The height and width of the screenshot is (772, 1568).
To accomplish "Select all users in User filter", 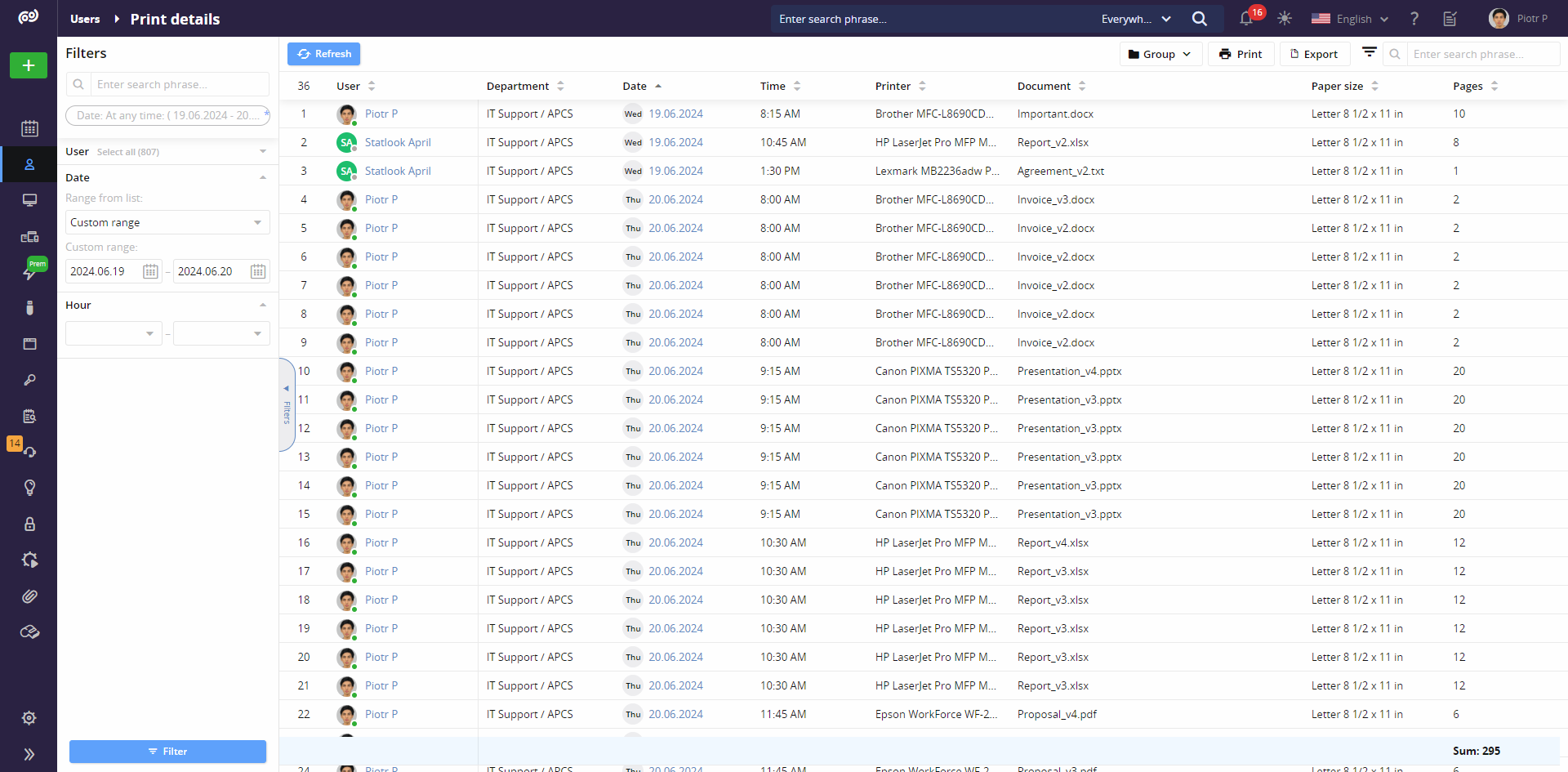I will (127, 152).
